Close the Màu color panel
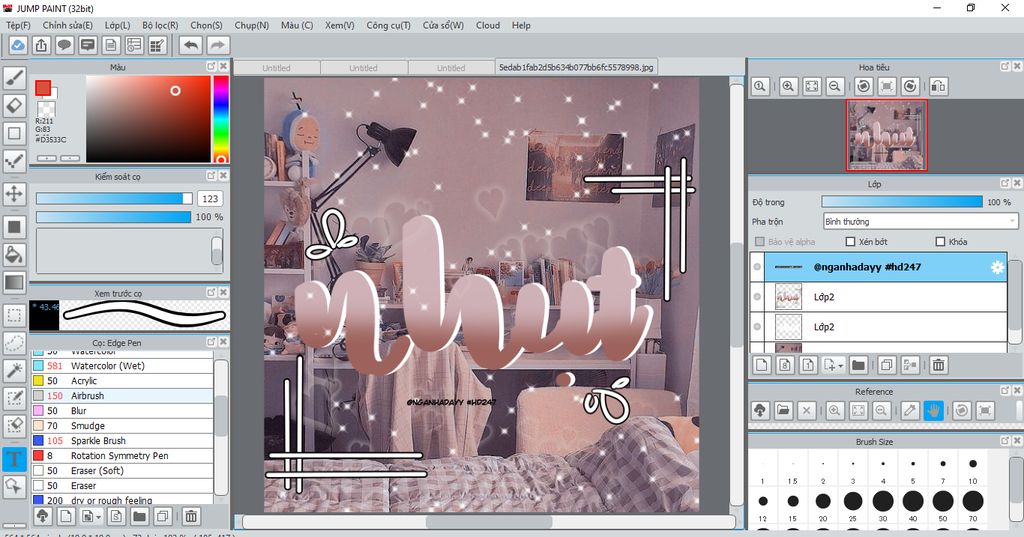This screenshot has height=537, width=1024. pos(223,66)
